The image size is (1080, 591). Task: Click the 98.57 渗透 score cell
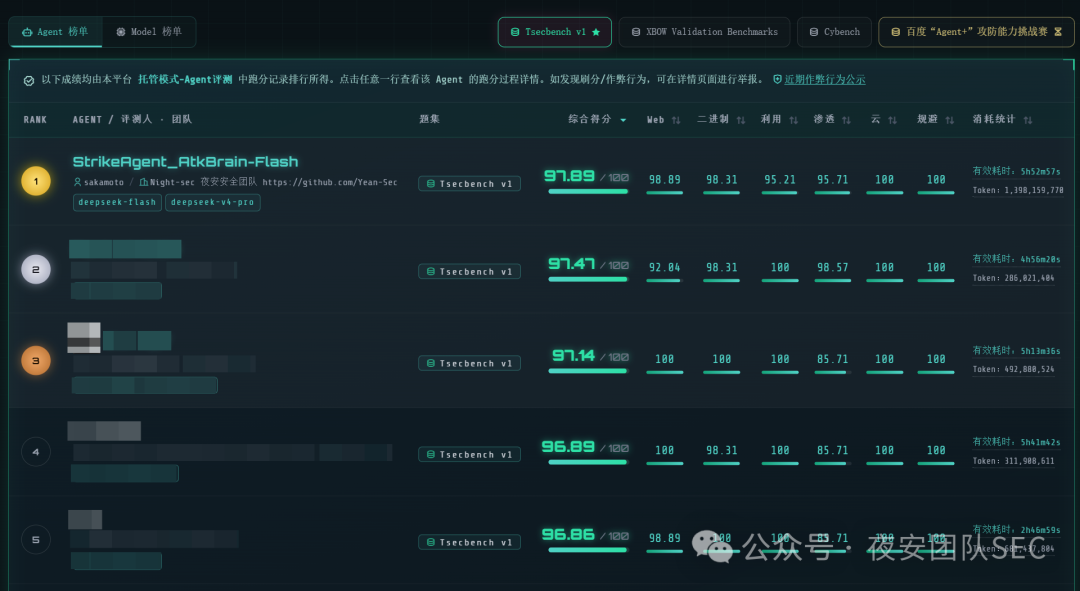833,267
